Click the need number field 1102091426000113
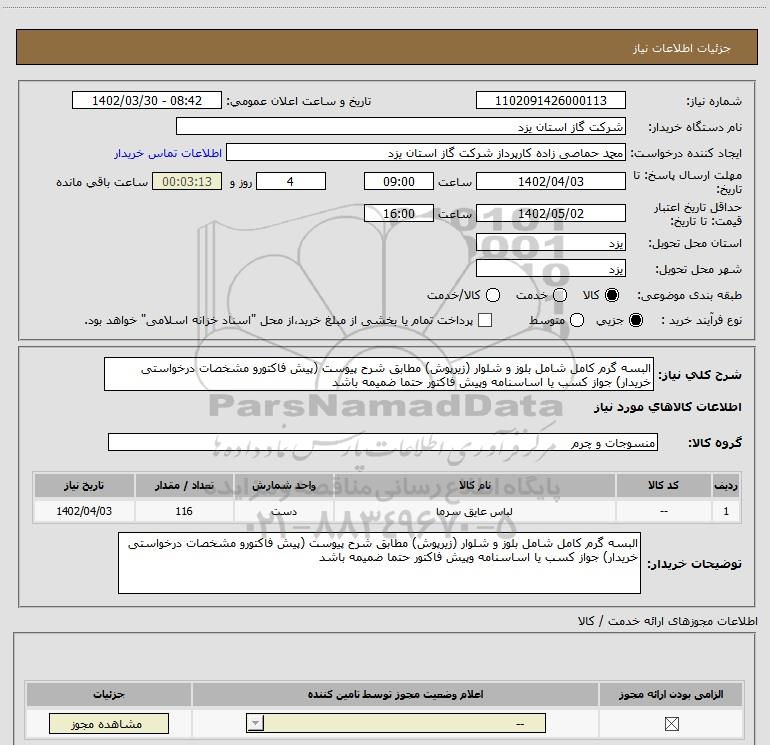 [x=550, y=100]
